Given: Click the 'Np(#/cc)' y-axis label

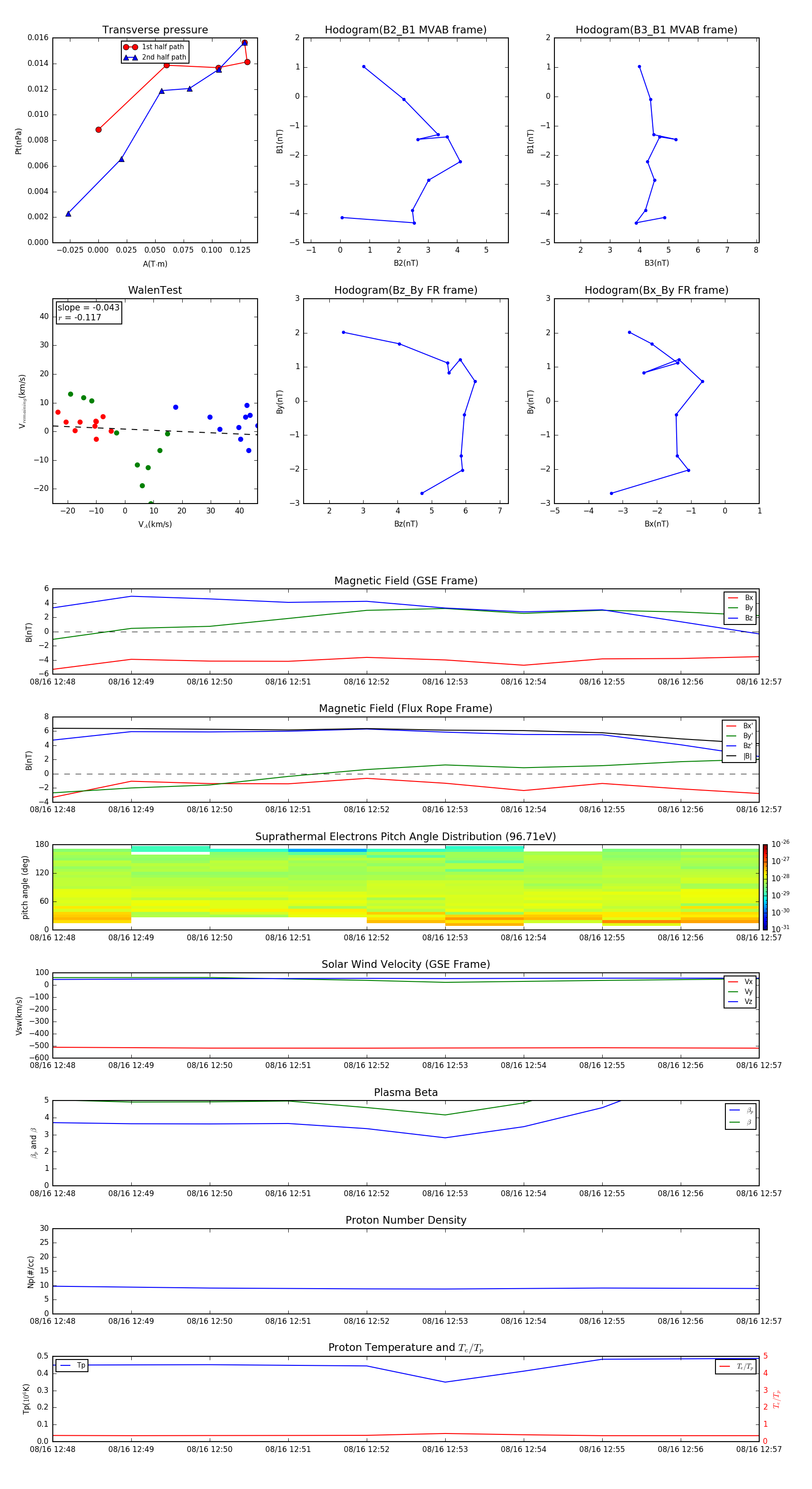Looking at the screenshot, I should 31,1272.
